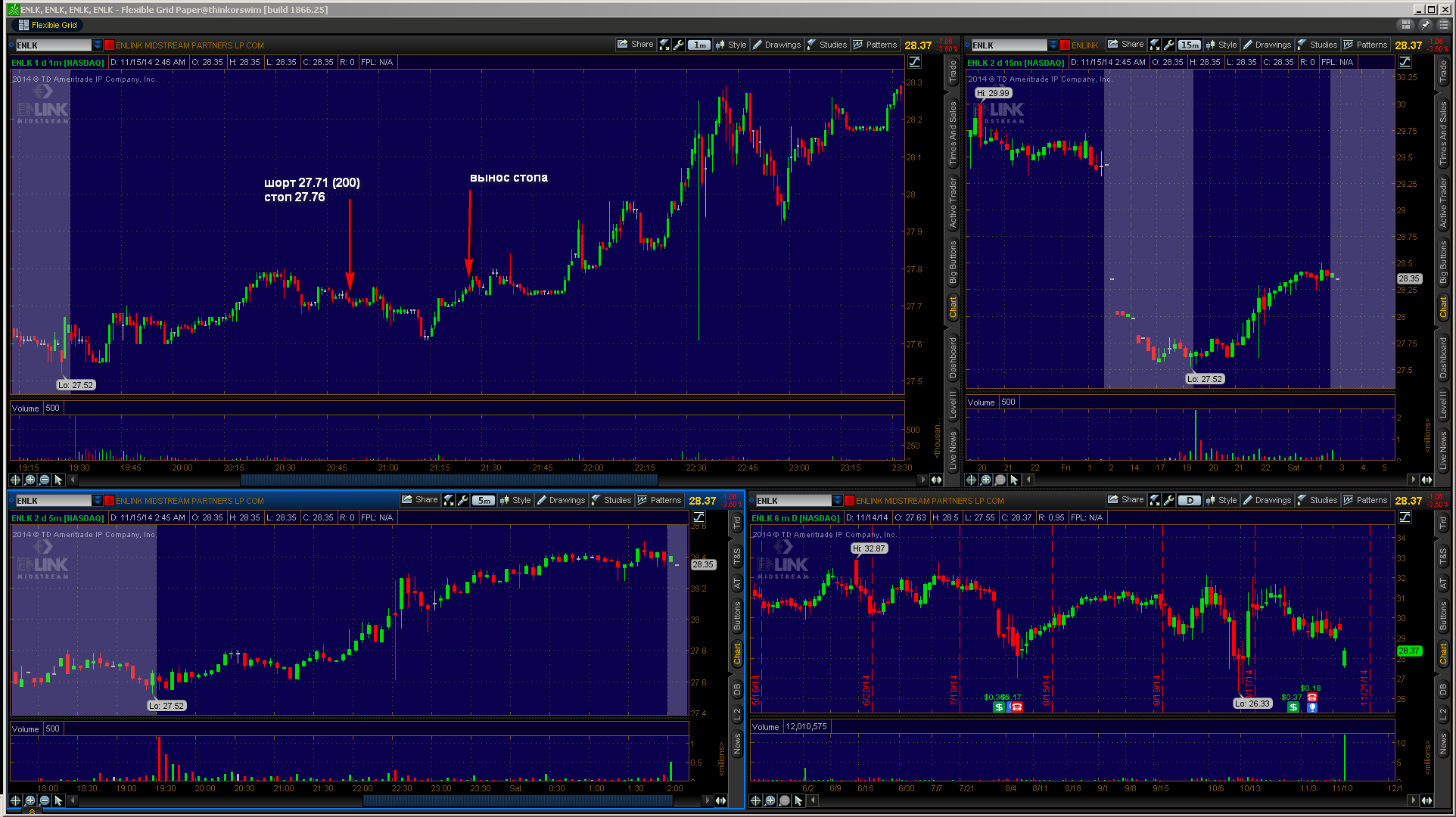Viewport: 1456px width, 817px height.
Task: Select crosshair pan tool under 5m chart
Action: point(15,800)
